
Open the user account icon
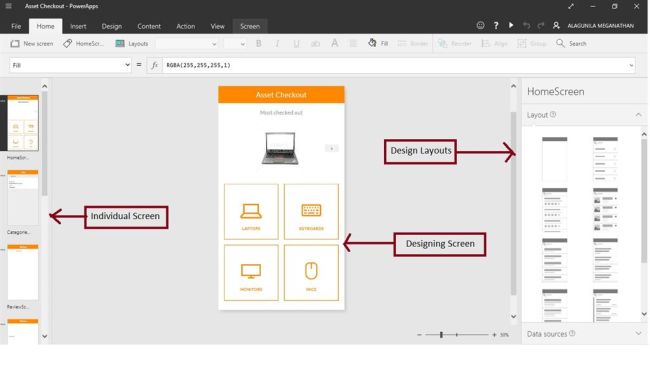click(x=556, y=25)
